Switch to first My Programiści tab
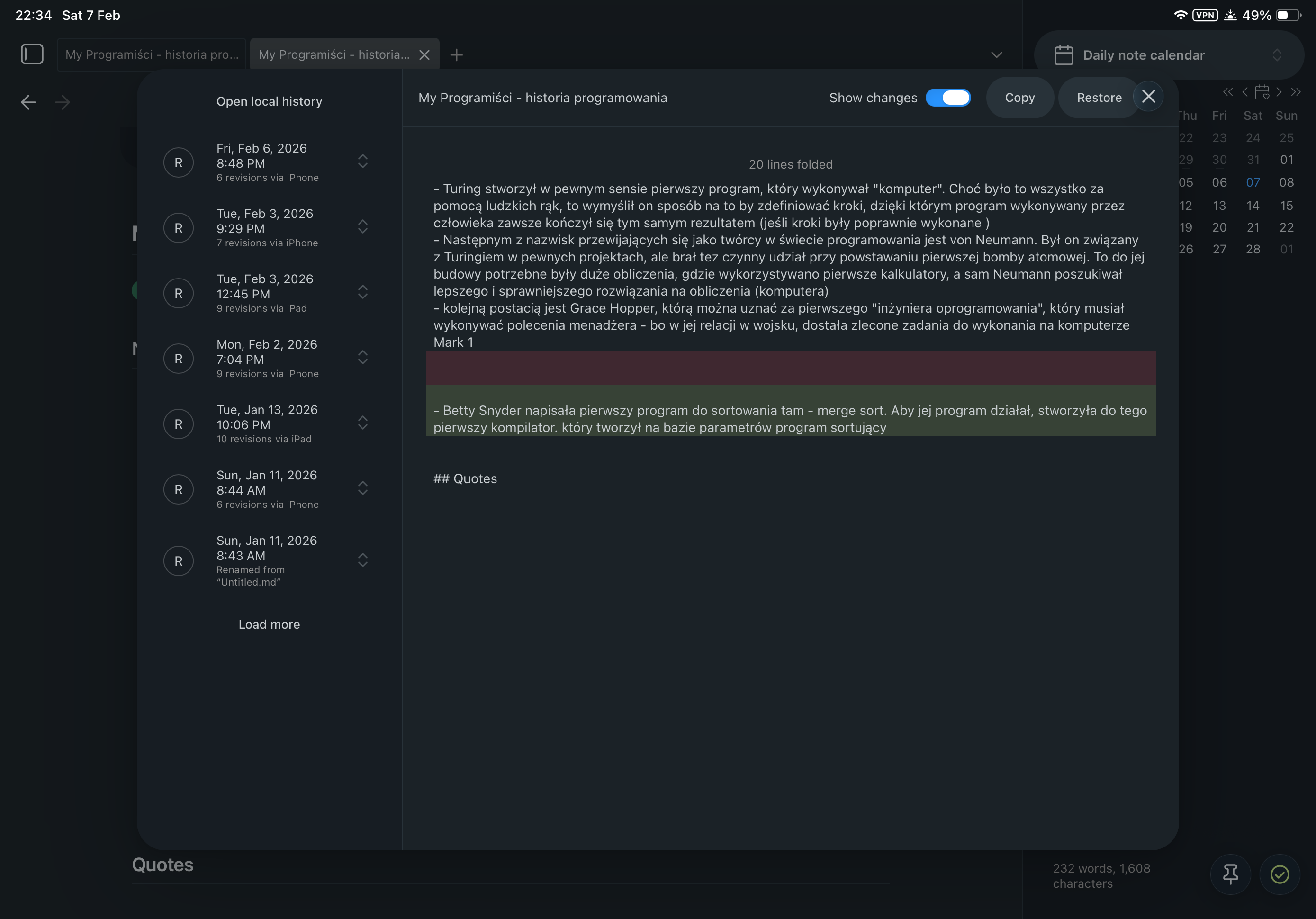 tap(151, 55)
